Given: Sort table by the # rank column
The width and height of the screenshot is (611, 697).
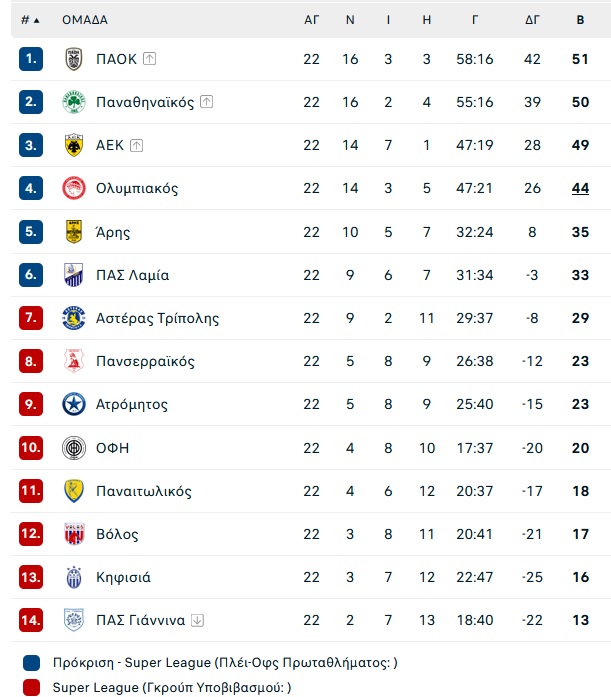Looking at the screenshot, I should pos(30,20).
